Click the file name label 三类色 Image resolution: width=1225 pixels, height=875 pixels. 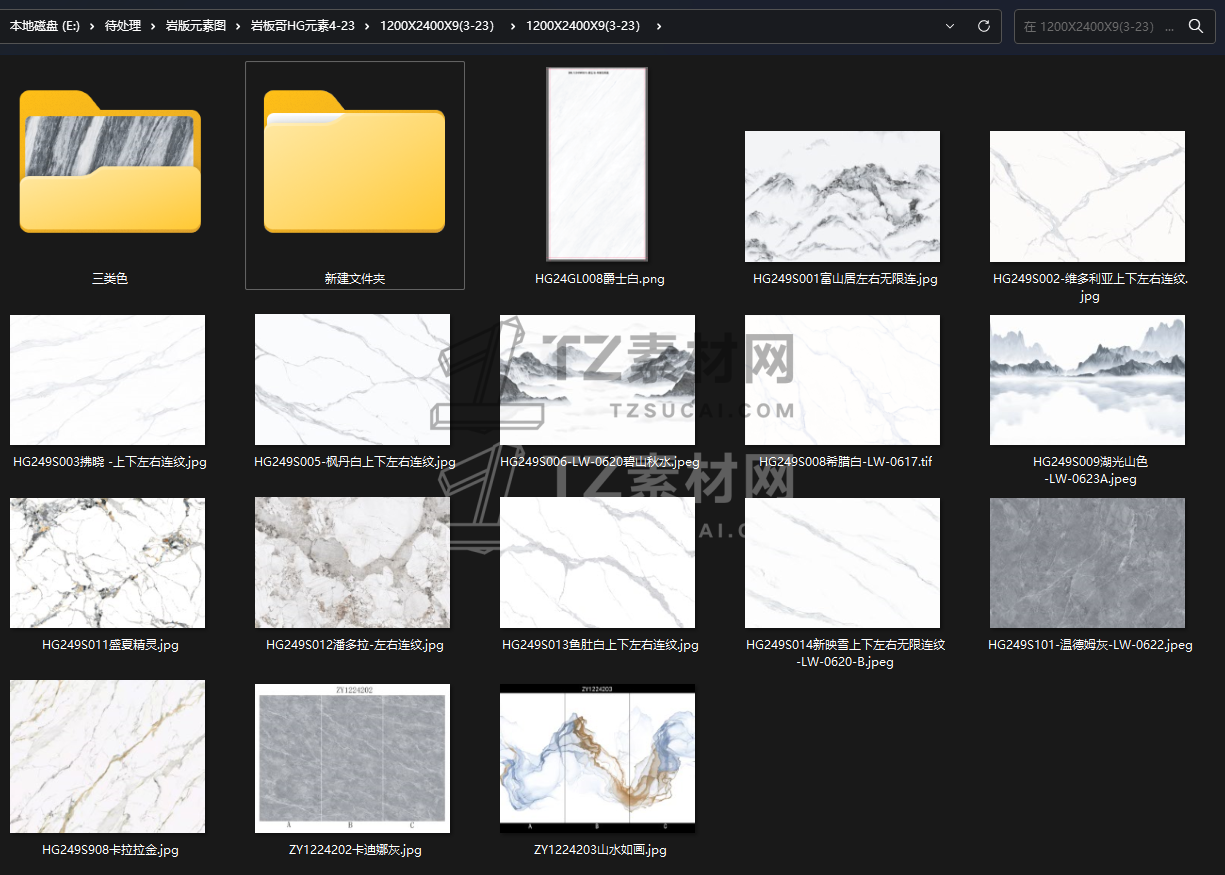tap(110, 279)
